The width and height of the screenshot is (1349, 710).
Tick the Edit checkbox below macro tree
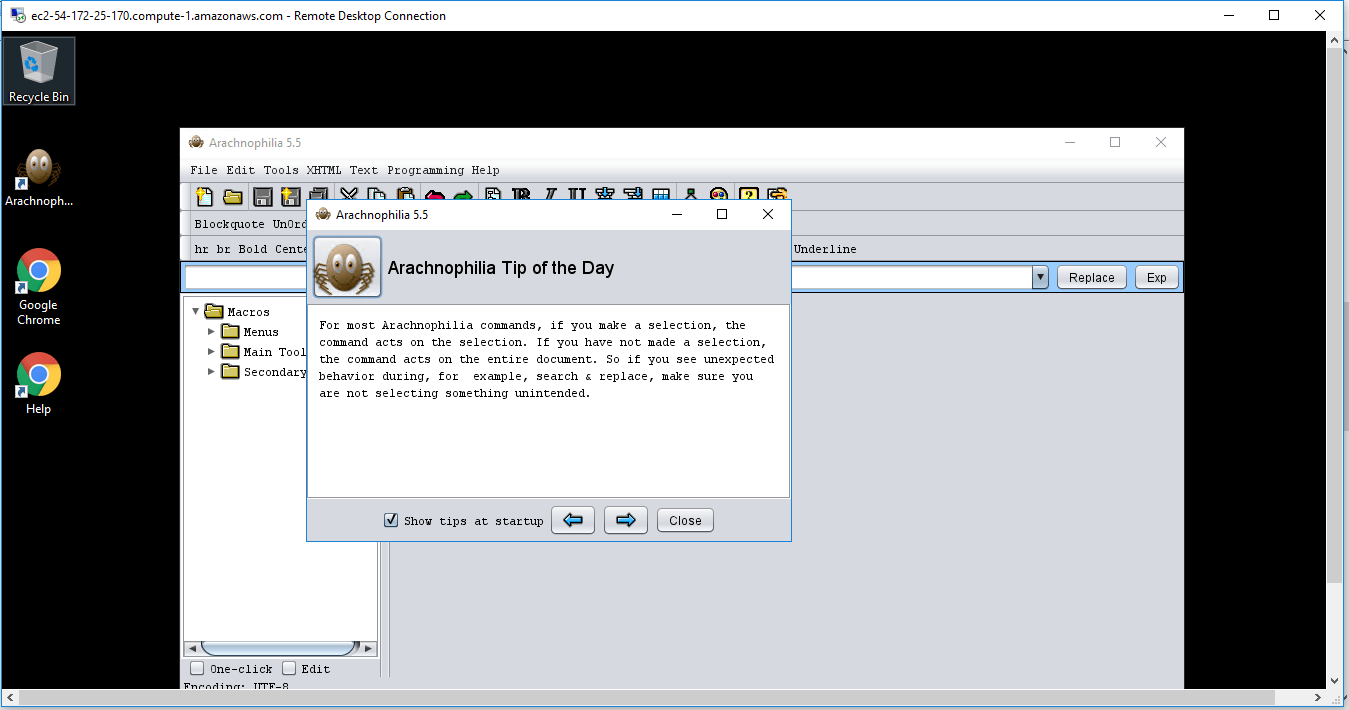(289, 668)
